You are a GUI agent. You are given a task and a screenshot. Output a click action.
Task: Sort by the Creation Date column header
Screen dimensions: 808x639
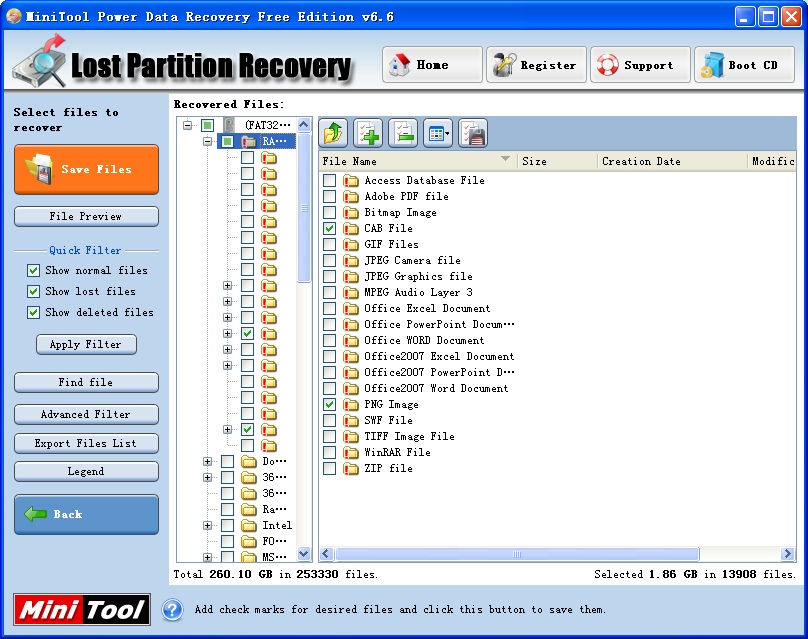click(x=672, y=161)
